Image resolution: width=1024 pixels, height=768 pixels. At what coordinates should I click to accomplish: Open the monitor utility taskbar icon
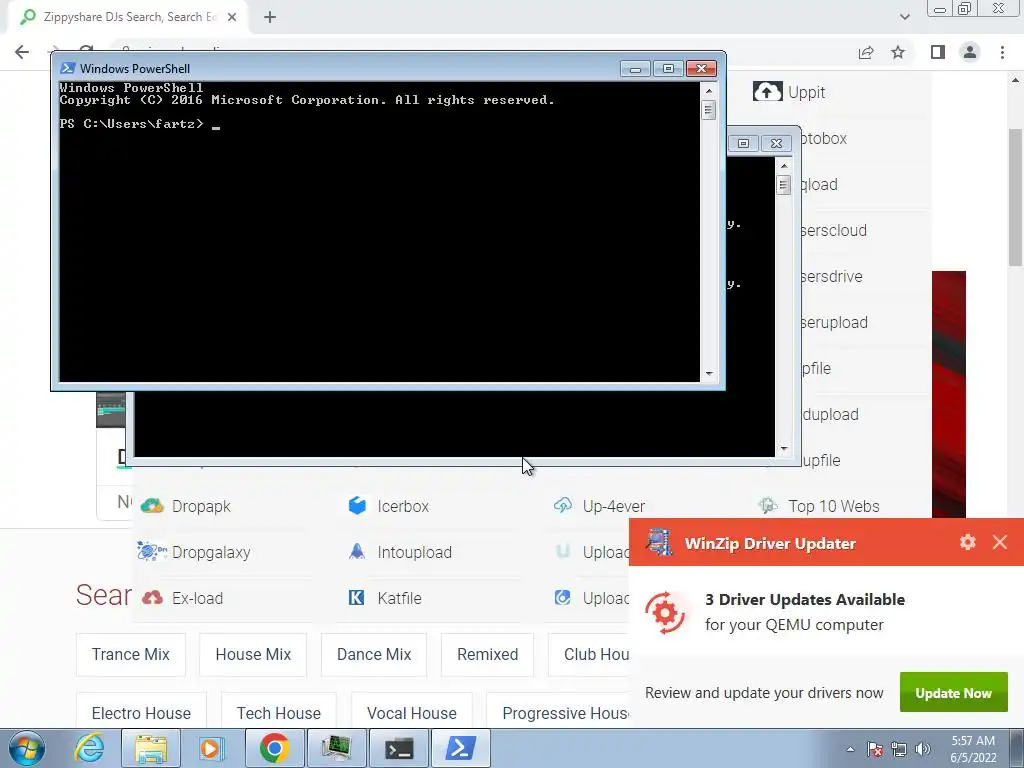(336, 748)
